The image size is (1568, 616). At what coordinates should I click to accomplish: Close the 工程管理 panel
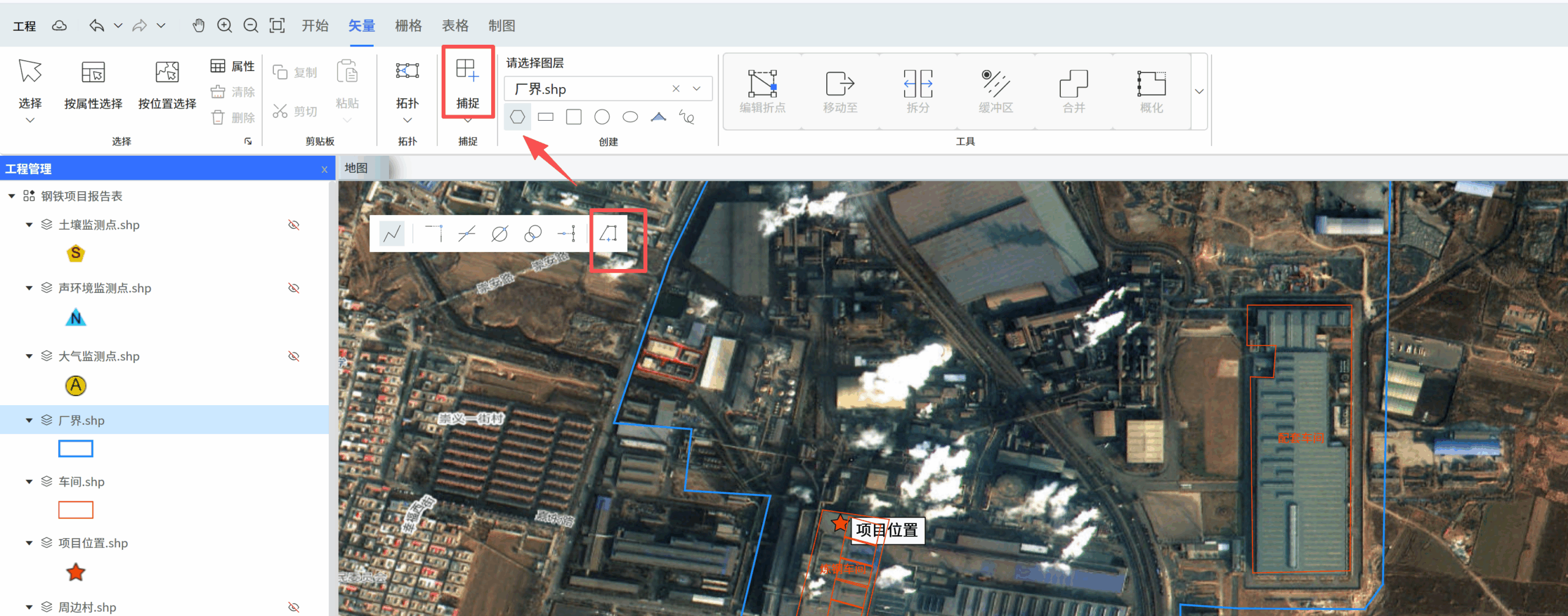click(x=324, y=169)
